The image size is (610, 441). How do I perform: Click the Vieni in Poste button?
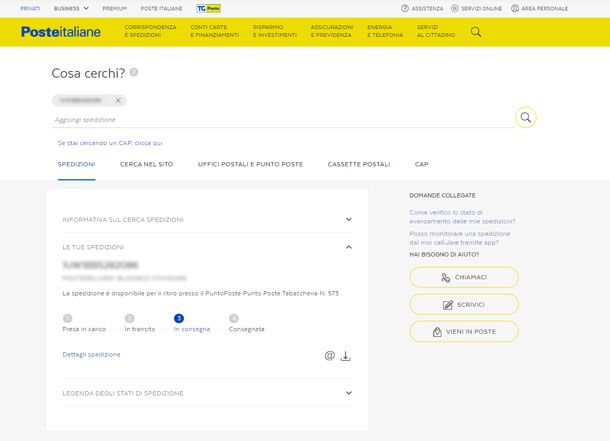click(464, 332)
